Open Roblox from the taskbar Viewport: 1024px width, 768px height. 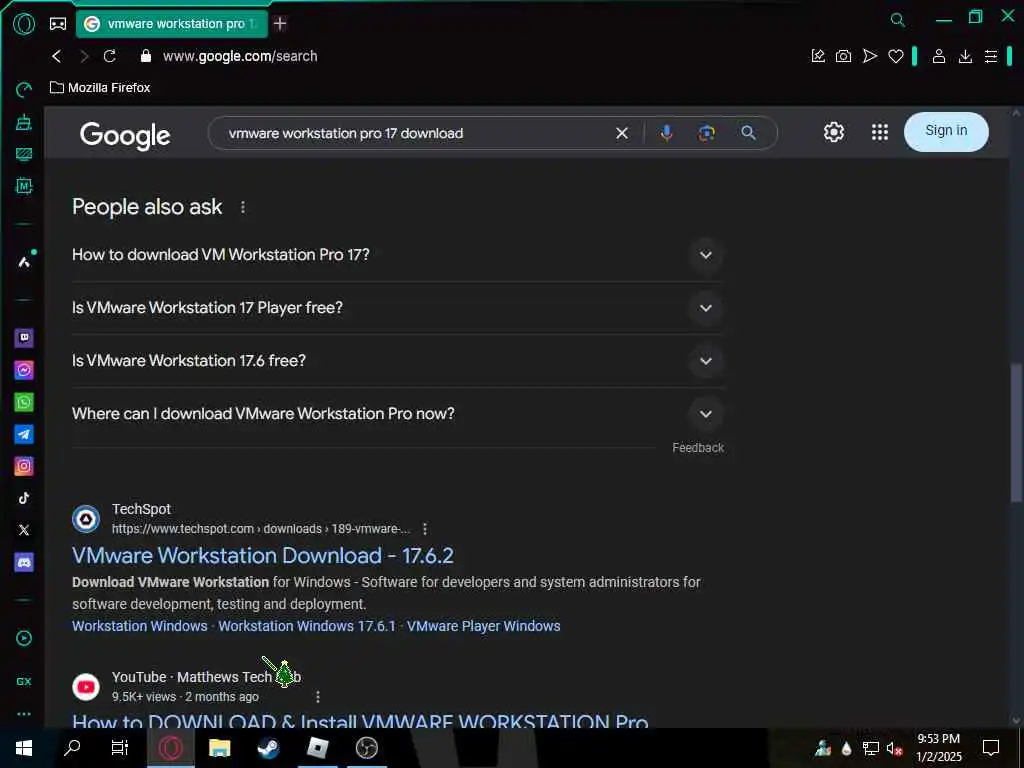tap(317, 748)
